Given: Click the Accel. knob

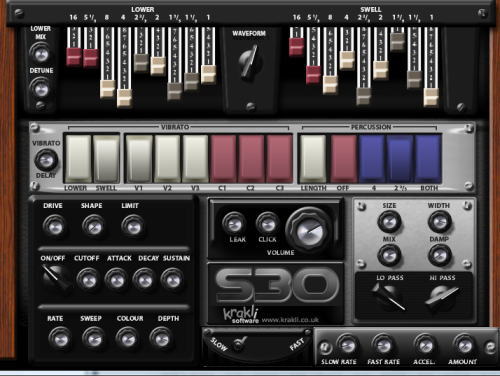Looking at the screenshot, I should [x=424, y=345].
